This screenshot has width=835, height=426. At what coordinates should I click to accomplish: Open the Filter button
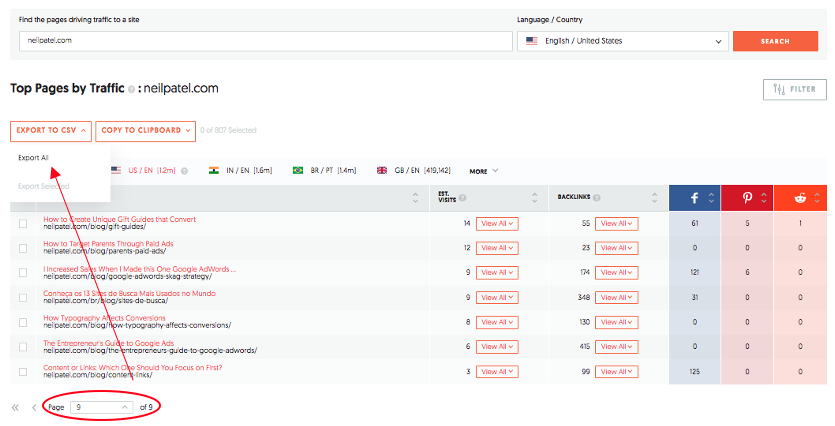(794, 89)
